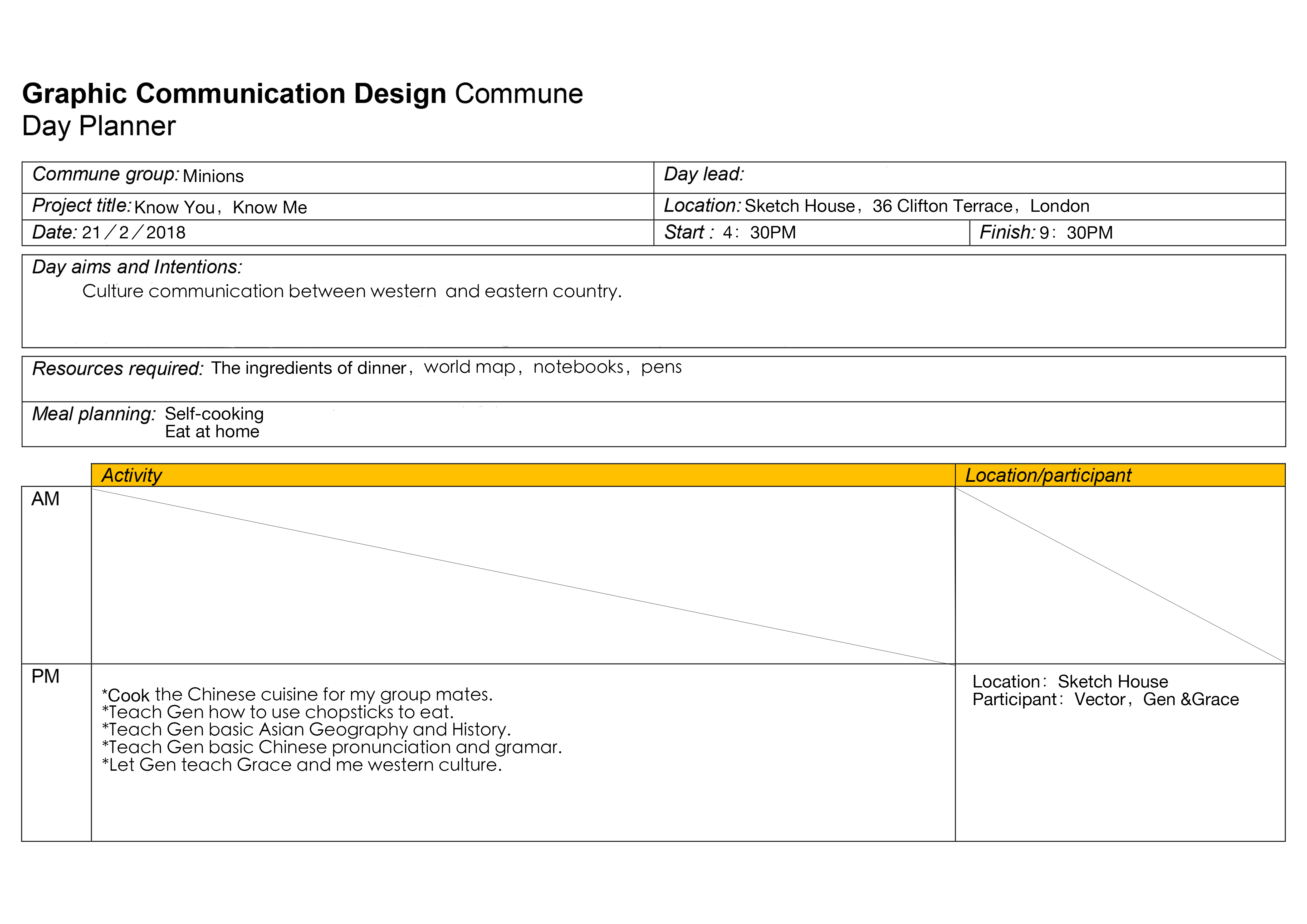
Task: Click the Start time 4:30PM
Action: [x=759, y=233]
